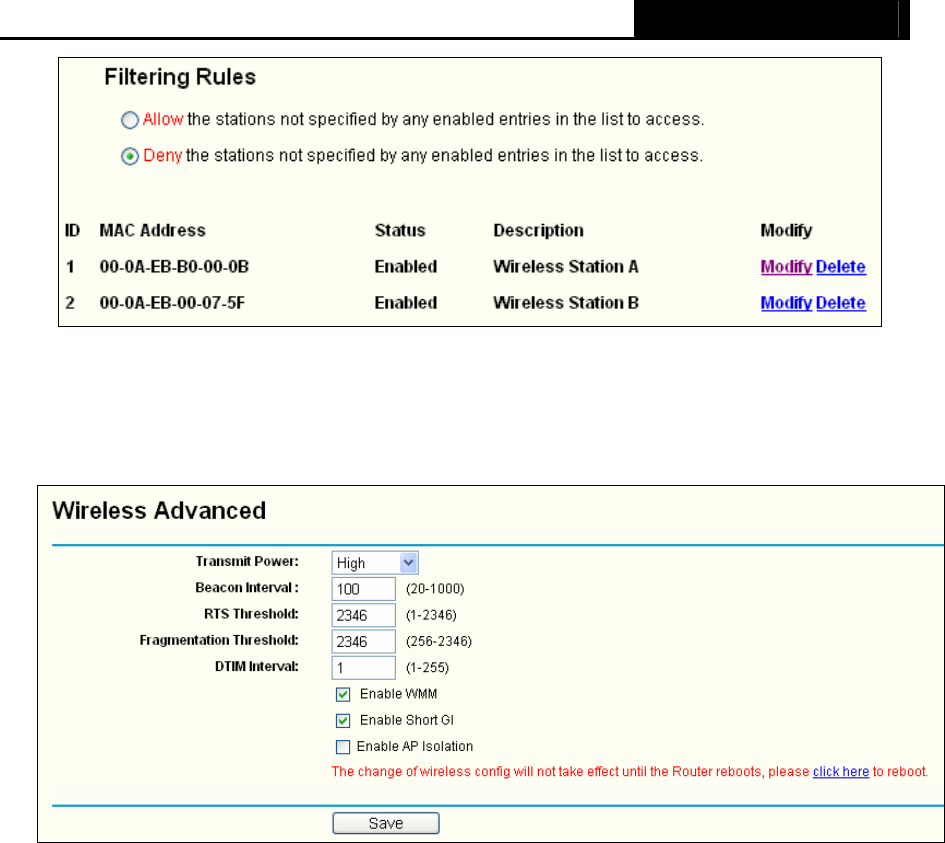Viewport: 945px width, 843px height.
Task: Select the Deny stations radio button
Action: point(130,157)
